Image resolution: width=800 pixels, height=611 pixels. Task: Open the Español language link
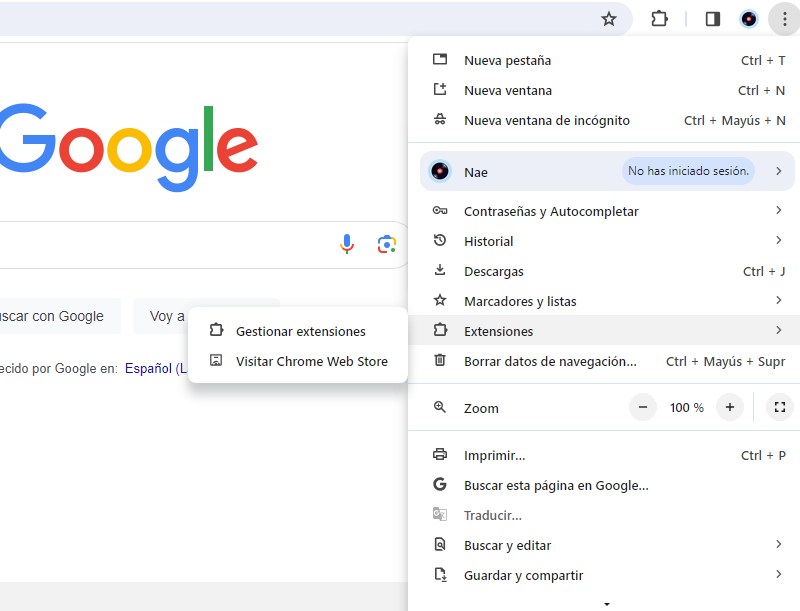148,368
